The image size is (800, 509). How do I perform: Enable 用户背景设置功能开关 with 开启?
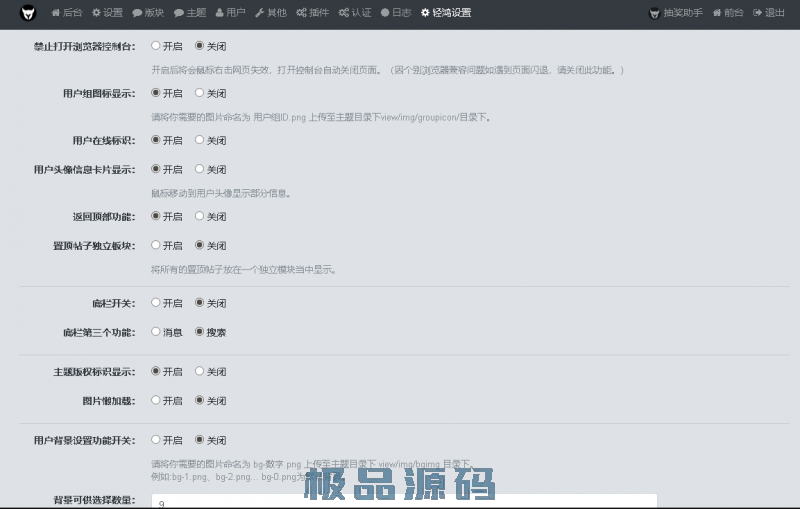(156, 439)
